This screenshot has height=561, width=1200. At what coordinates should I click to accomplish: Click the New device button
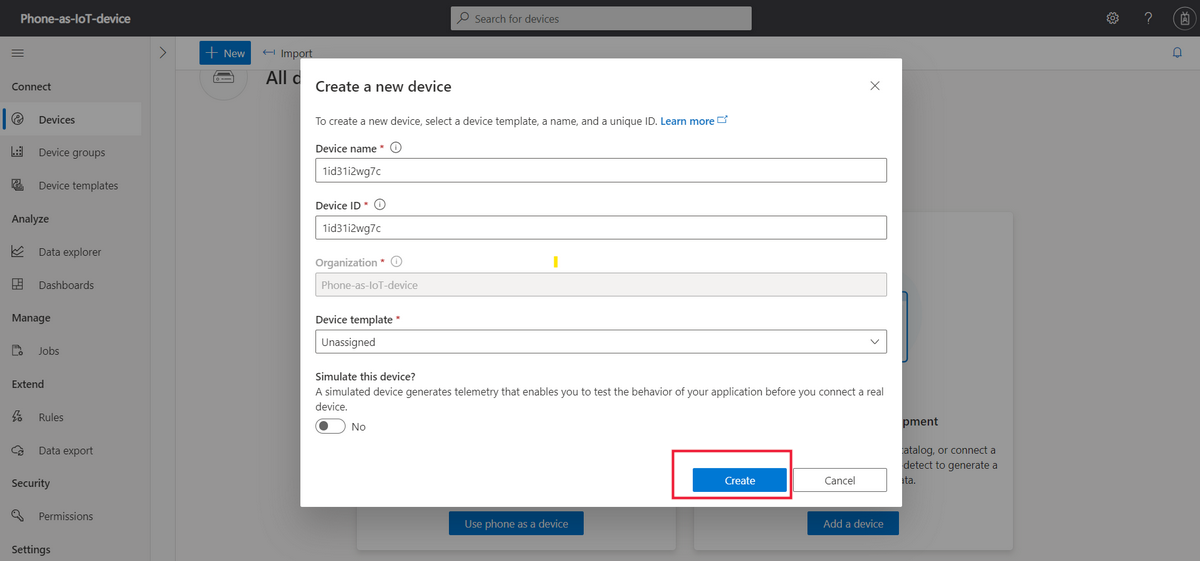point(225,53)
